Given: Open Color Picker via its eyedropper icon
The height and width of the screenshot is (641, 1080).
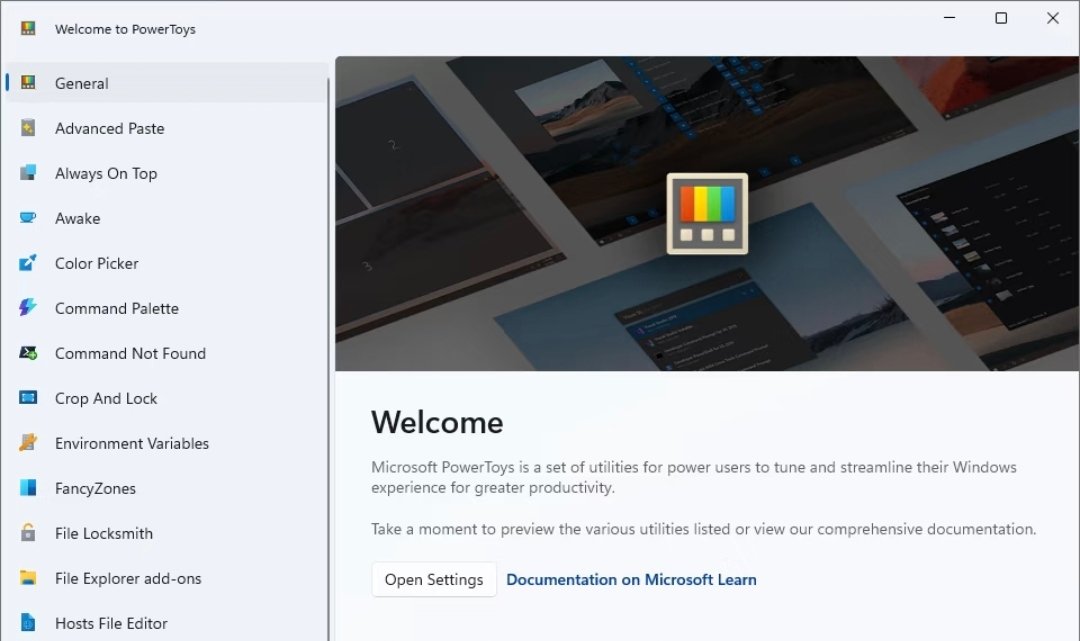Looking at the screenshot, I should [28, 263].
